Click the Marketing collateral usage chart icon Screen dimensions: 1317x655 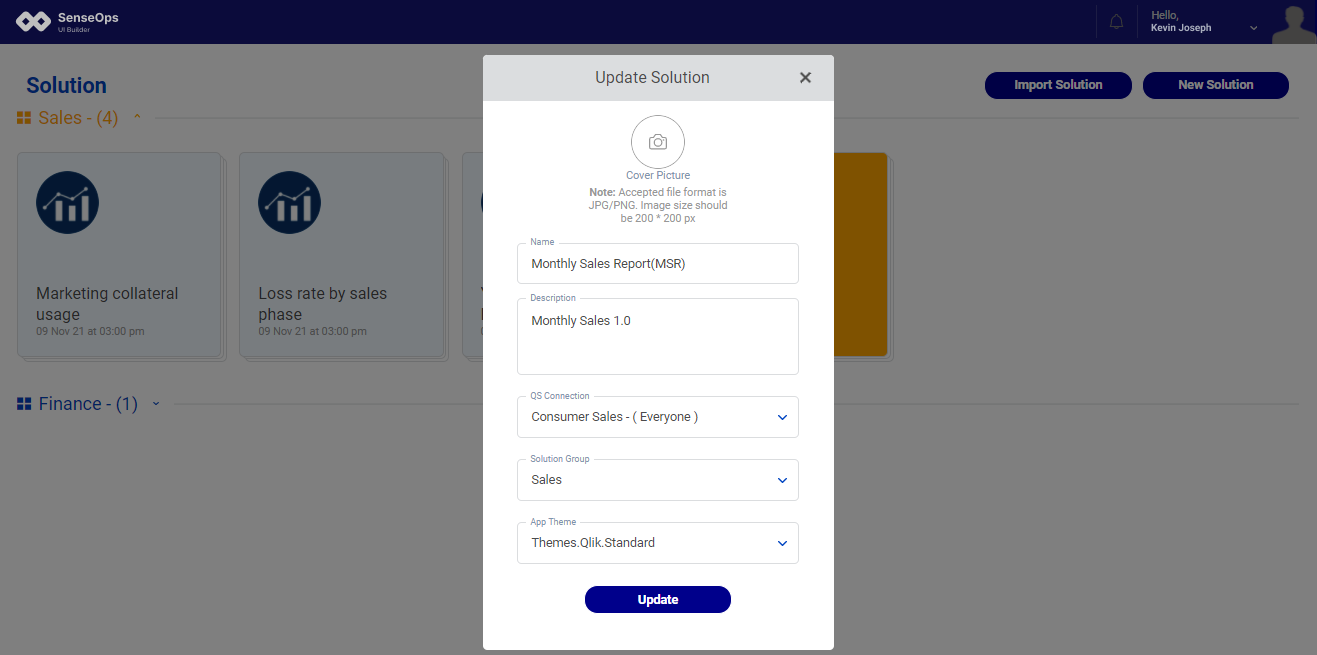click(x=67, y=203)
